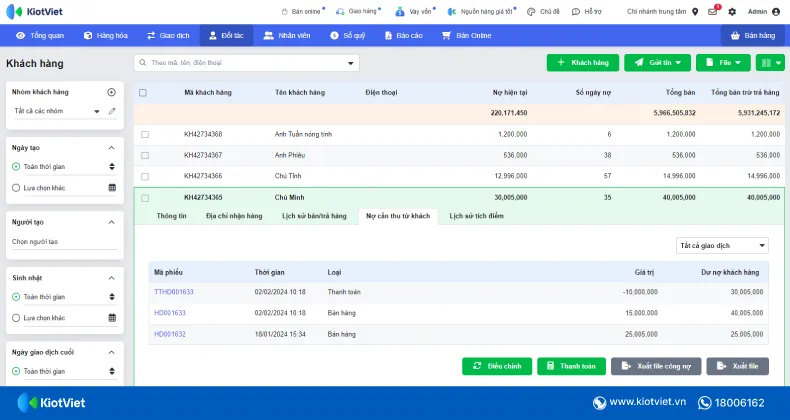The height and width of the screenshot is (420, 790).
Task: Expand the 'Tất cả giao dịch' filter dropdown
Action: (x=722, y=245)
